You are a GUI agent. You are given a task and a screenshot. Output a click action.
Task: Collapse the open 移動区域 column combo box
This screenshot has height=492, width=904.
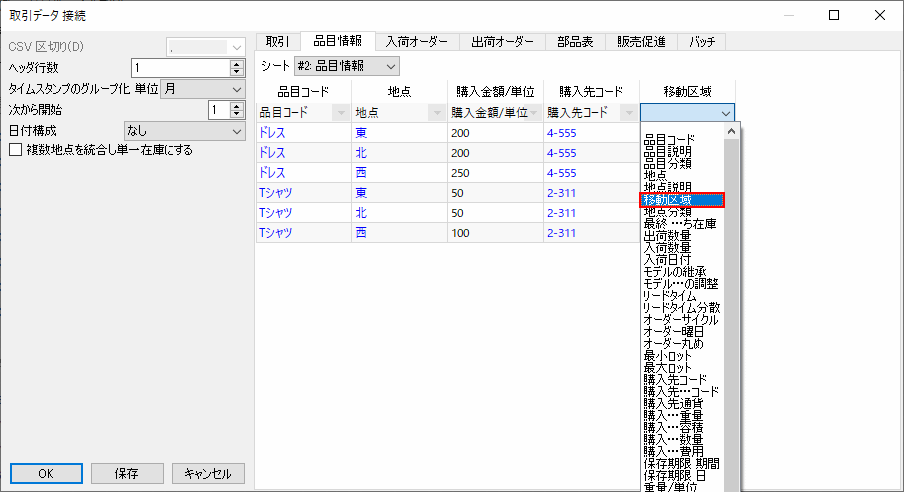(726, 113)
